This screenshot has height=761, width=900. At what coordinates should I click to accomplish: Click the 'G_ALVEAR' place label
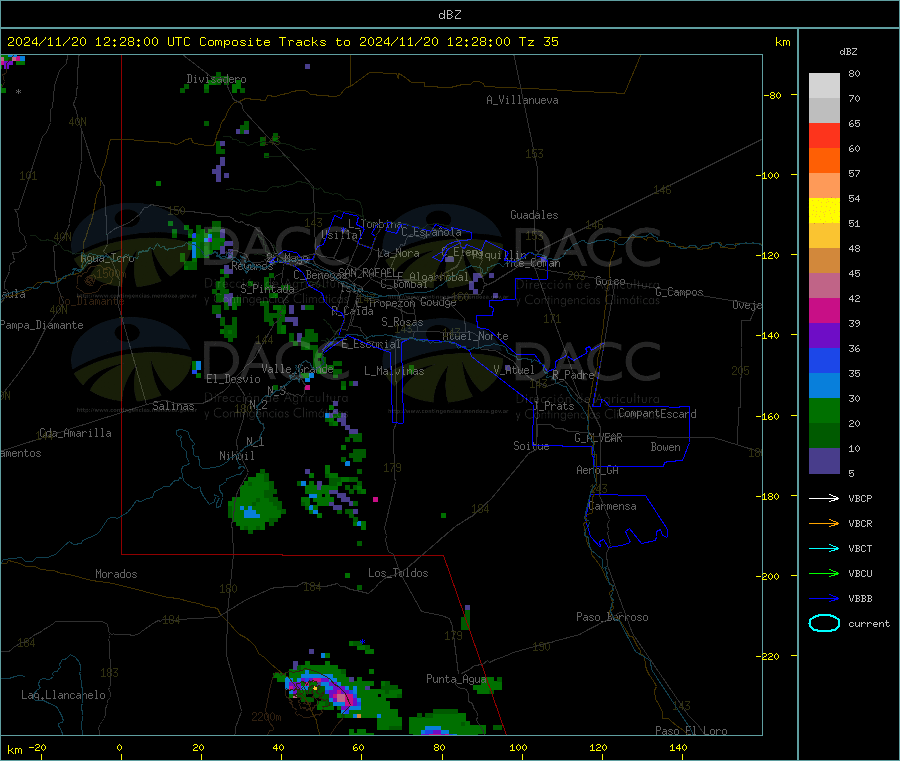pos(598,438)
